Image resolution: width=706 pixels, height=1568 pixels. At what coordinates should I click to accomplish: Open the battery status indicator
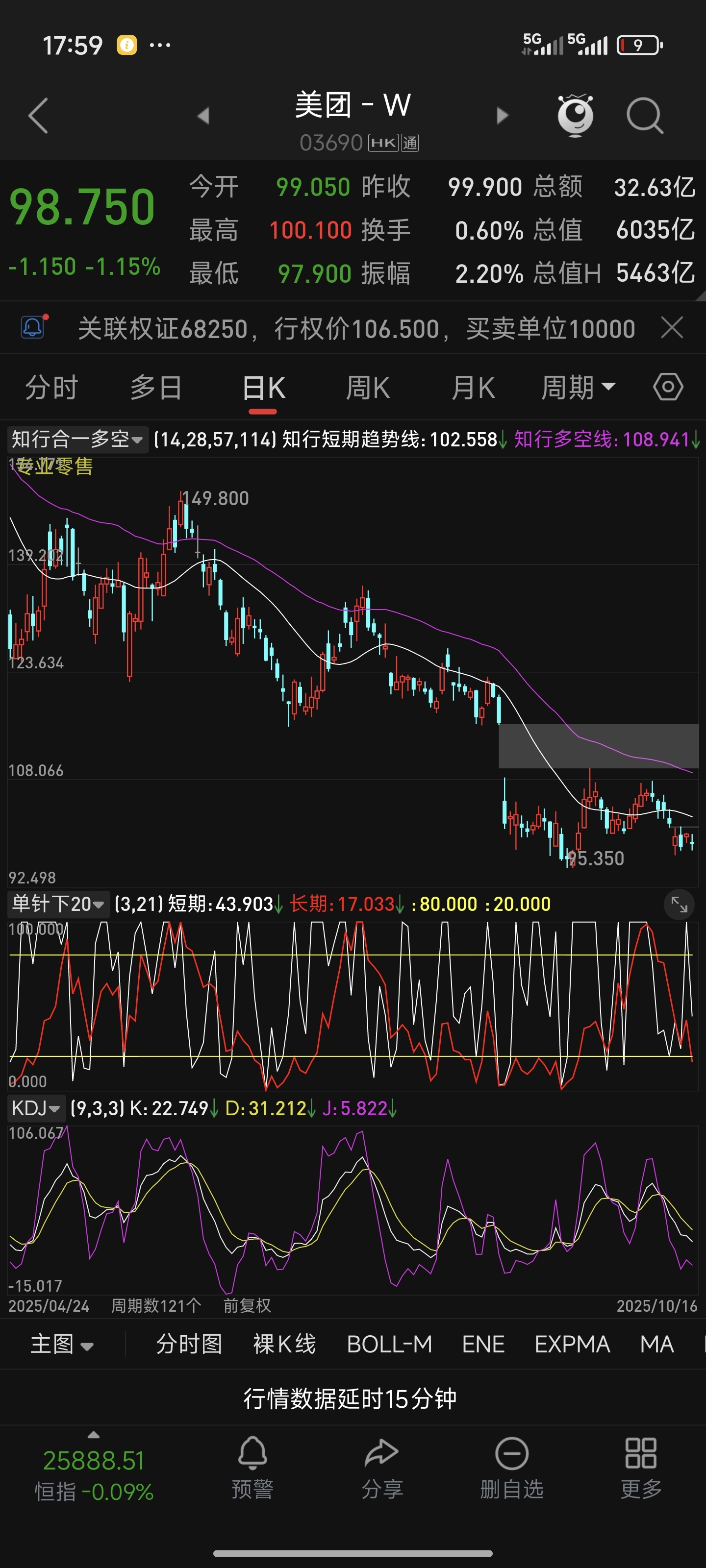[640, 45]
